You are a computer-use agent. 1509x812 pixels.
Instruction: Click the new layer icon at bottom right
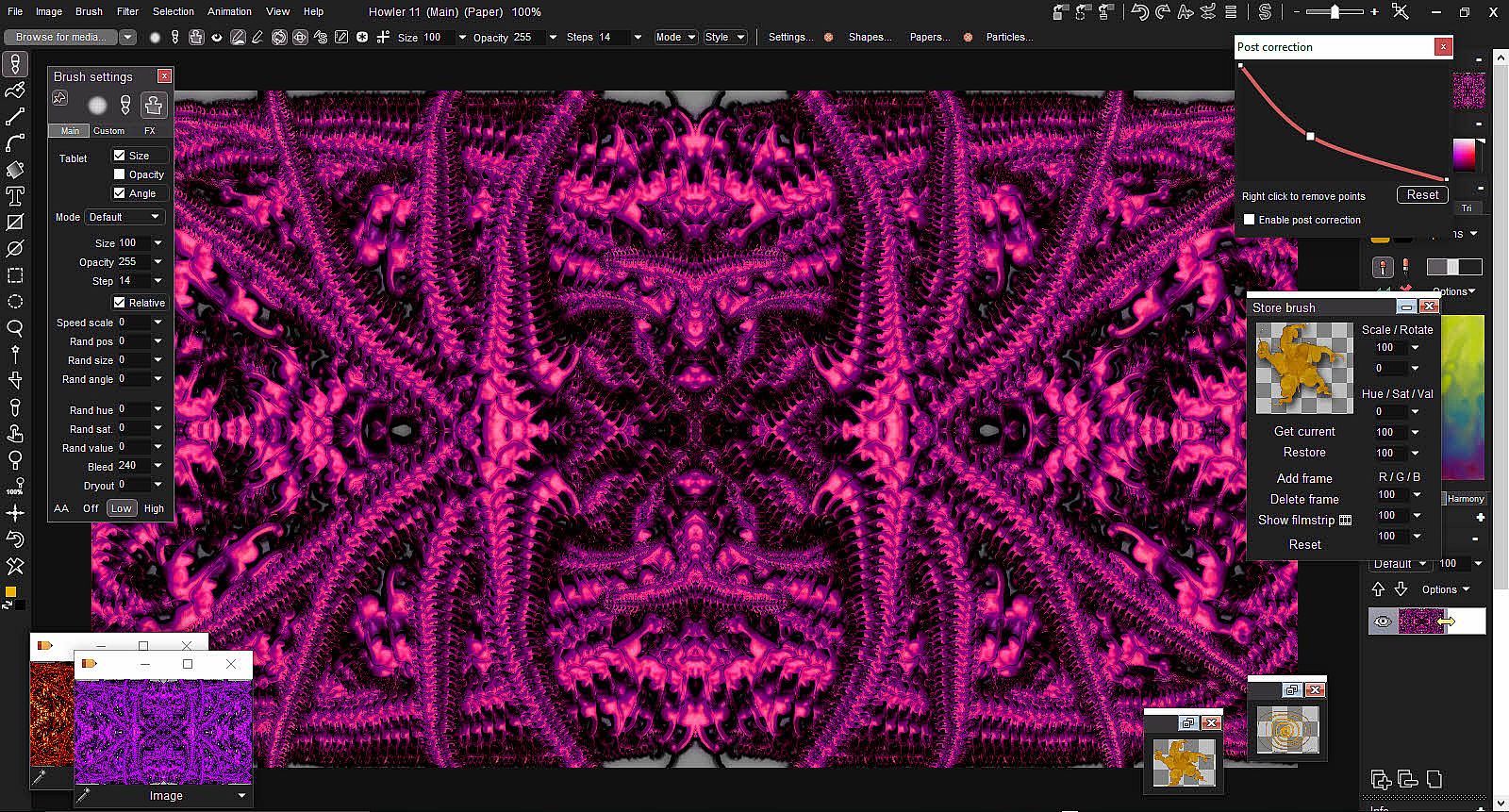tap(1381, 779)
